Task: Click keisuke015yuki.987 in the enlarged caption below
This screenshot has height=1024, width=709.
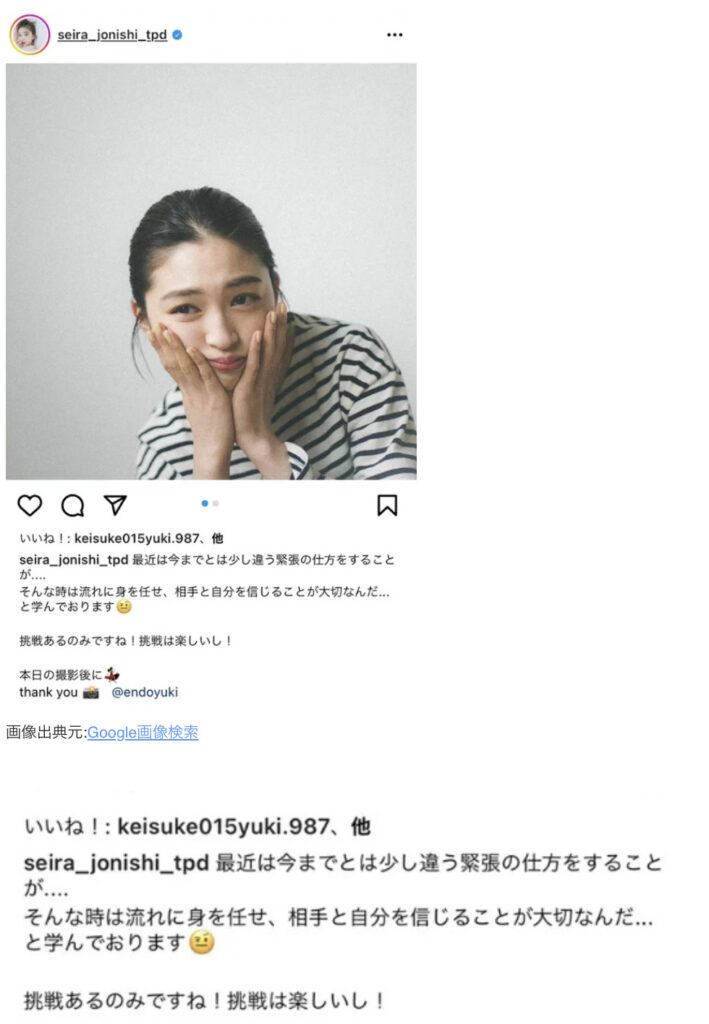Action: 223,827
